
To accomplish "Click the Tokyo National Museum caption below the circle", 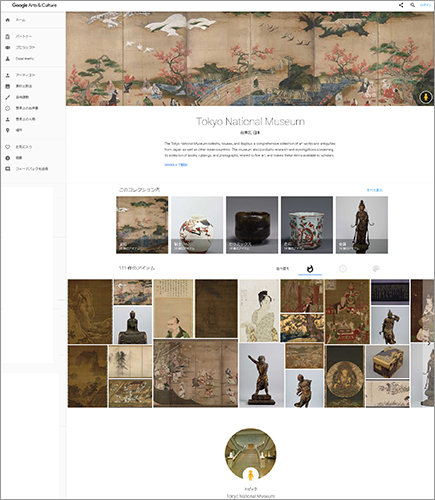I will (251, 496).
